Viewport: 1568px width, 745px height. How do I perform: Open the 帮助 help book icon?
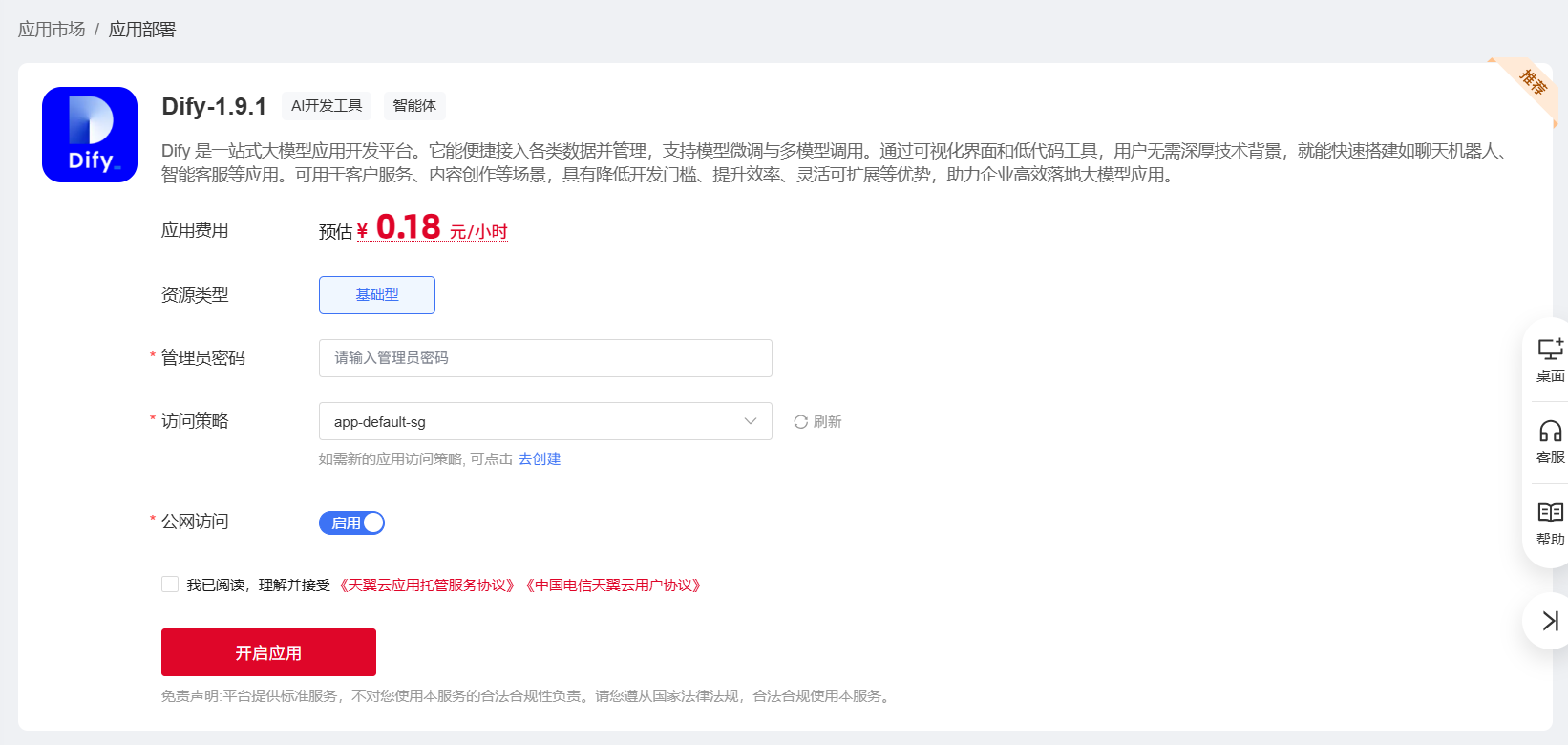tap(1550, 524)
